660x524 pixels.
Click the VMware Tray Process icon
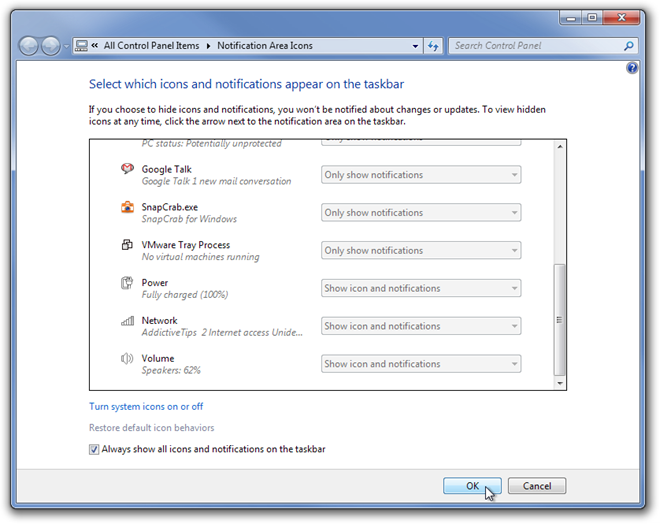pyautogui.click(x=127, y=245)
